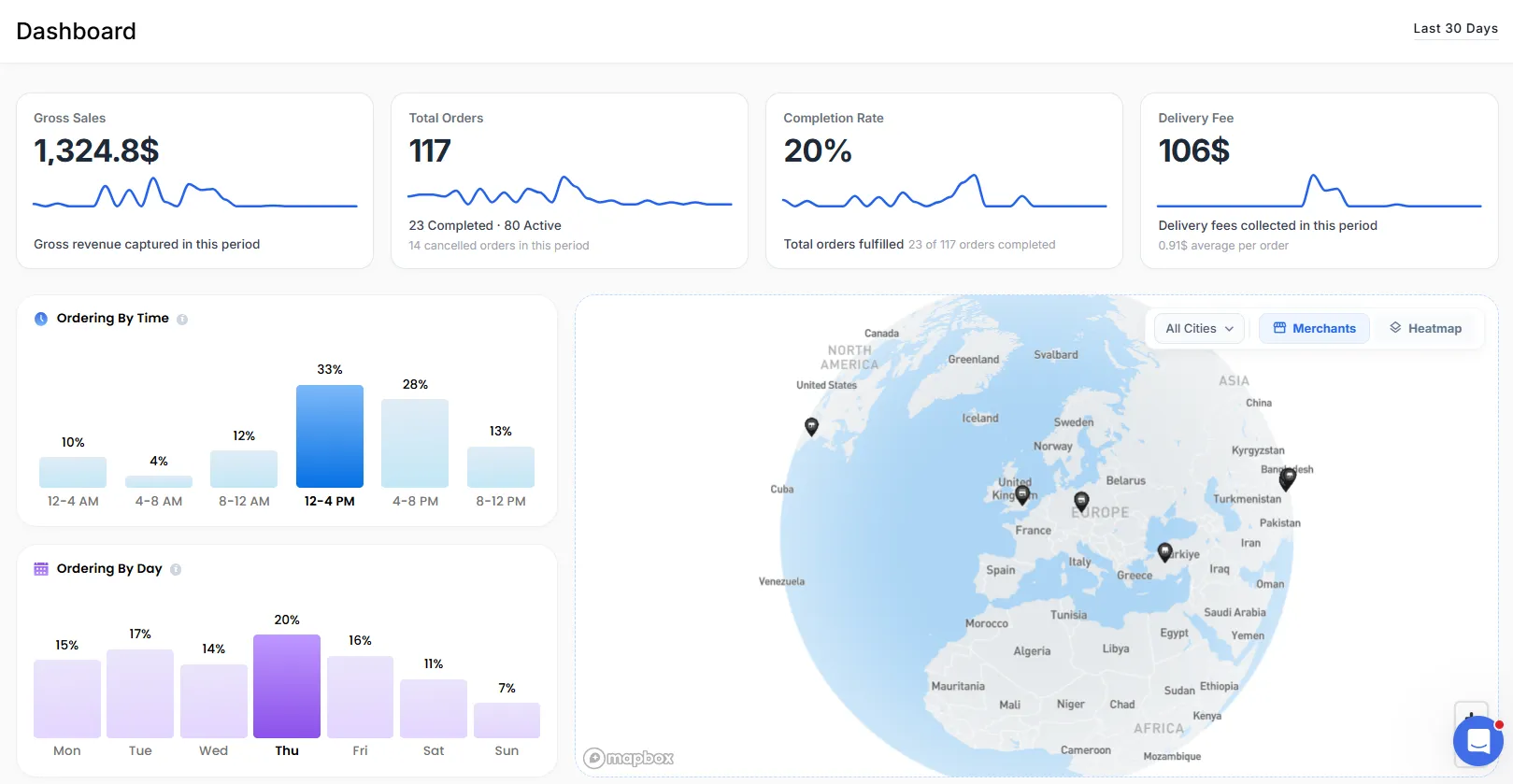Click '14 cancelled orders in this period' text
Image resolution: width=1513 pixels, height=784 pixels.
tap(499, 246)
